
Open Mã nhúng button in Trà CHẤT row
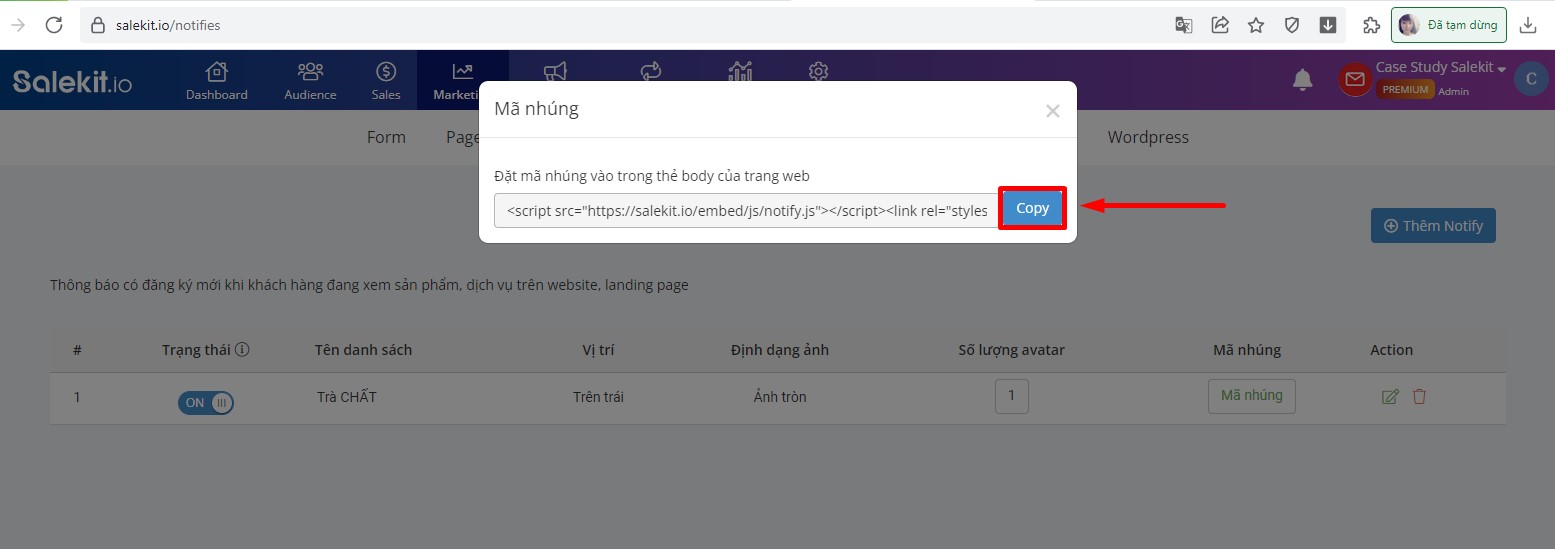click(1251, 396)
